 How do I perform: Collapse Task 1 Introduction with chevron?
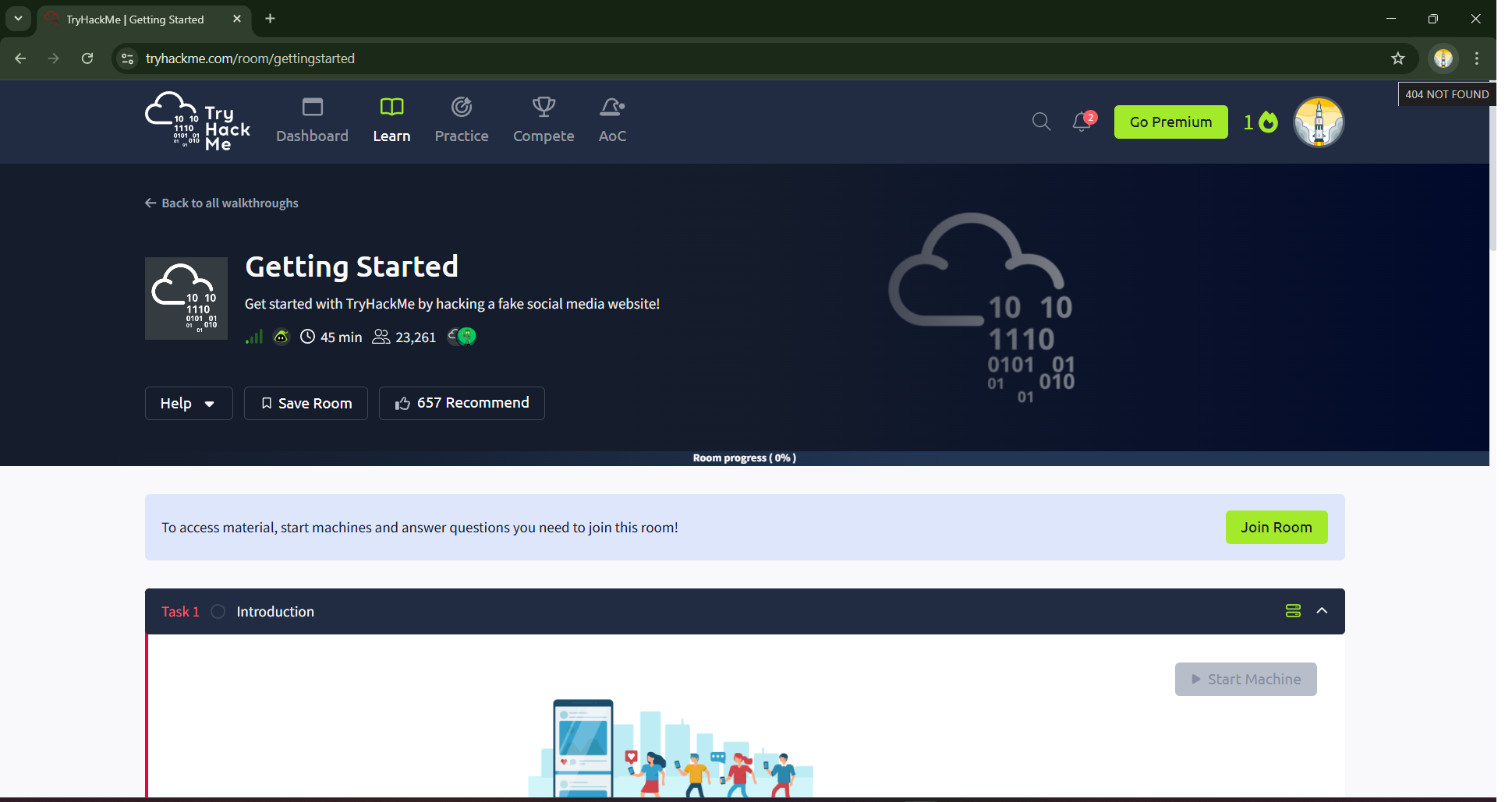pos(1322,611)
